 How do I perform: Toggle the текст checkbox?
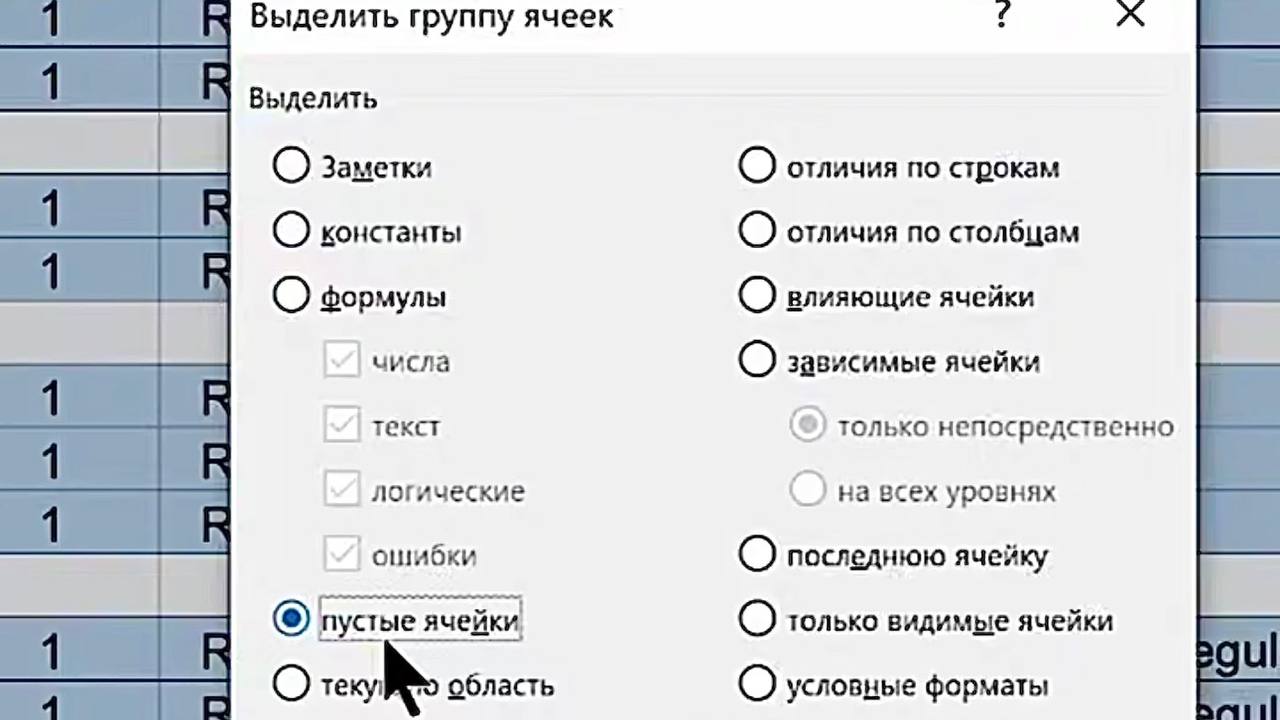(x=342, y=426)
